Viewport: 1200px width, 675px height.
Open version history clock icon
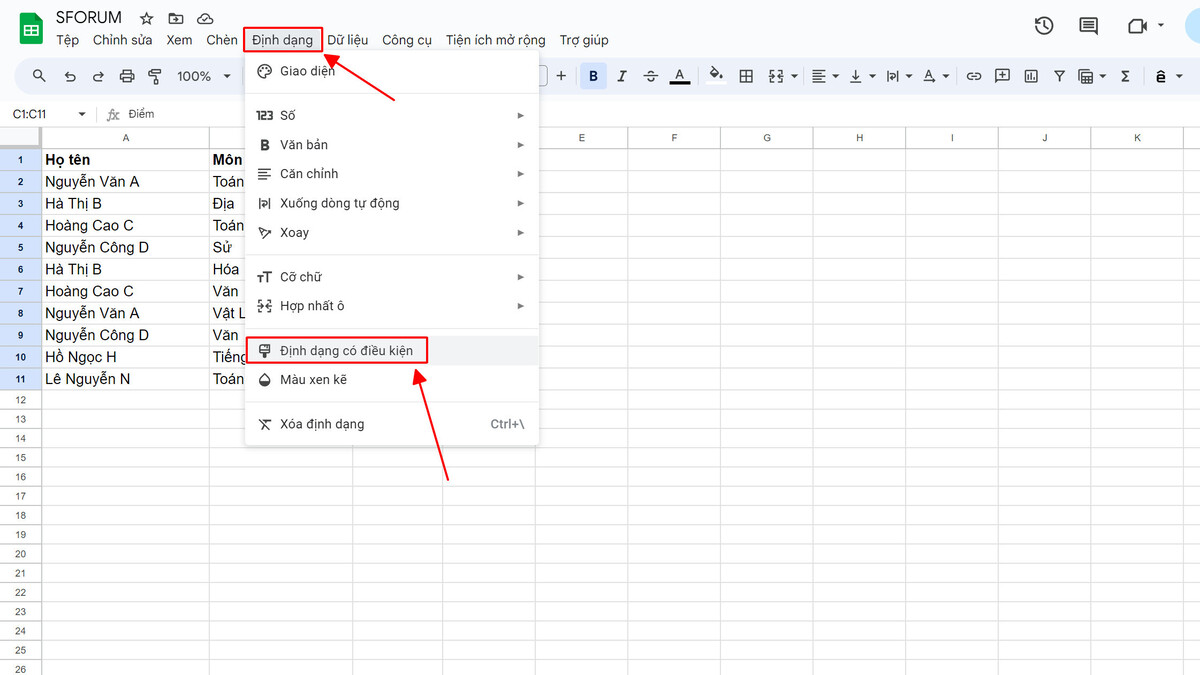(1044, 26)
